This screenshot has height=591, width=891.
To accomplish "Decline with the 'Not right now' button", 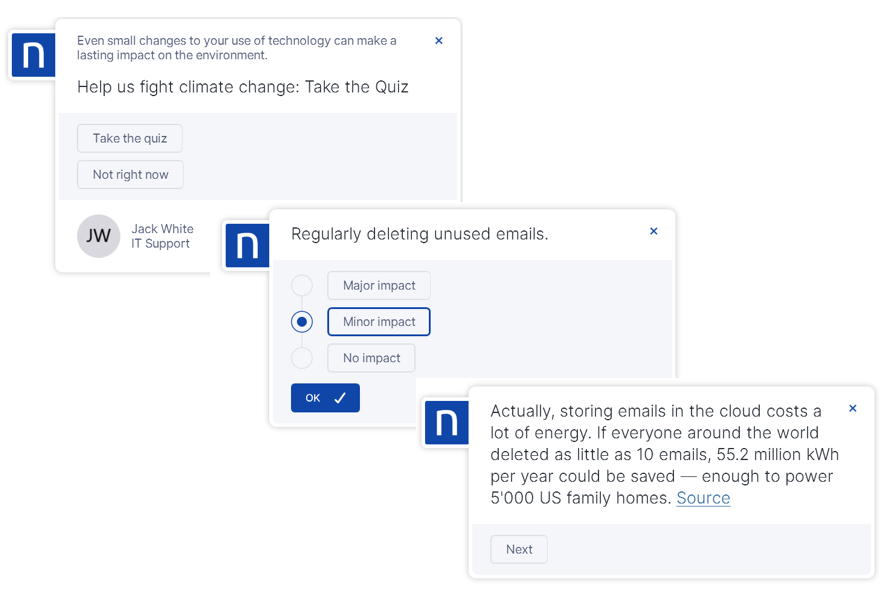I will [x=130, y=175].
